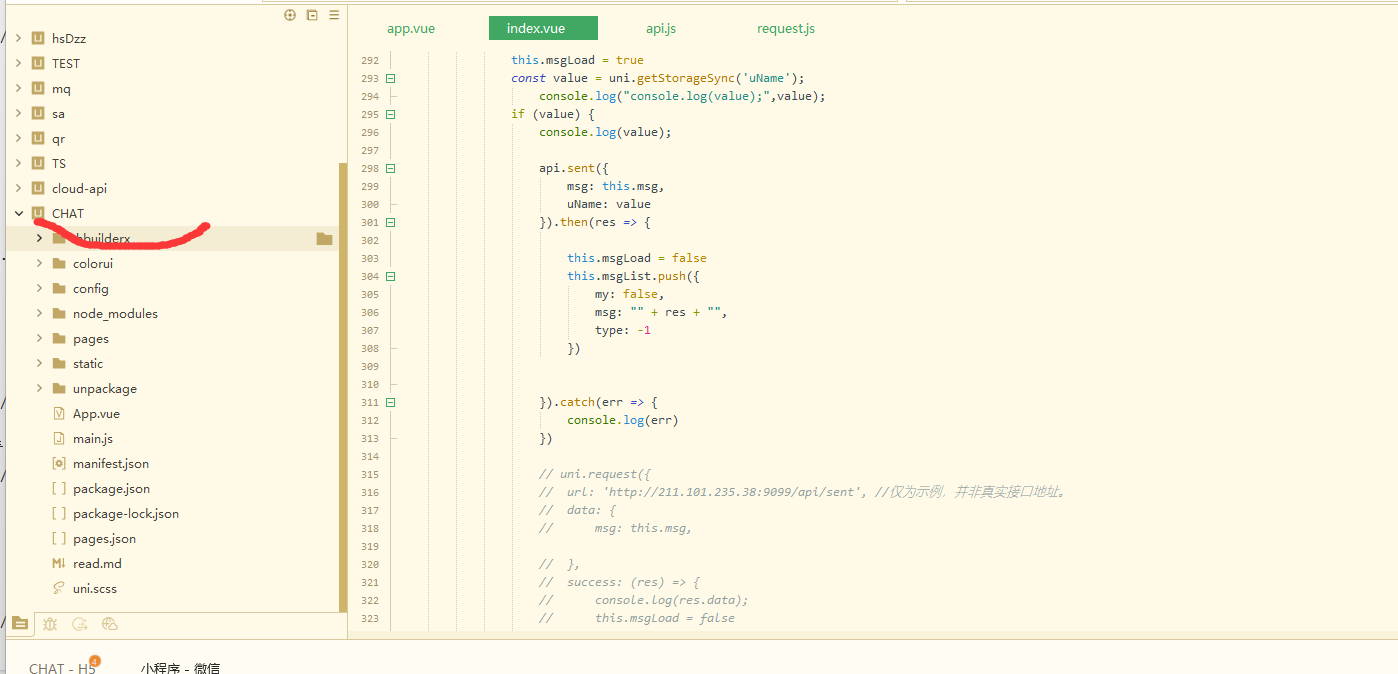Expand the hsDzz project
1398x674 pixels.
click(19, 38)
